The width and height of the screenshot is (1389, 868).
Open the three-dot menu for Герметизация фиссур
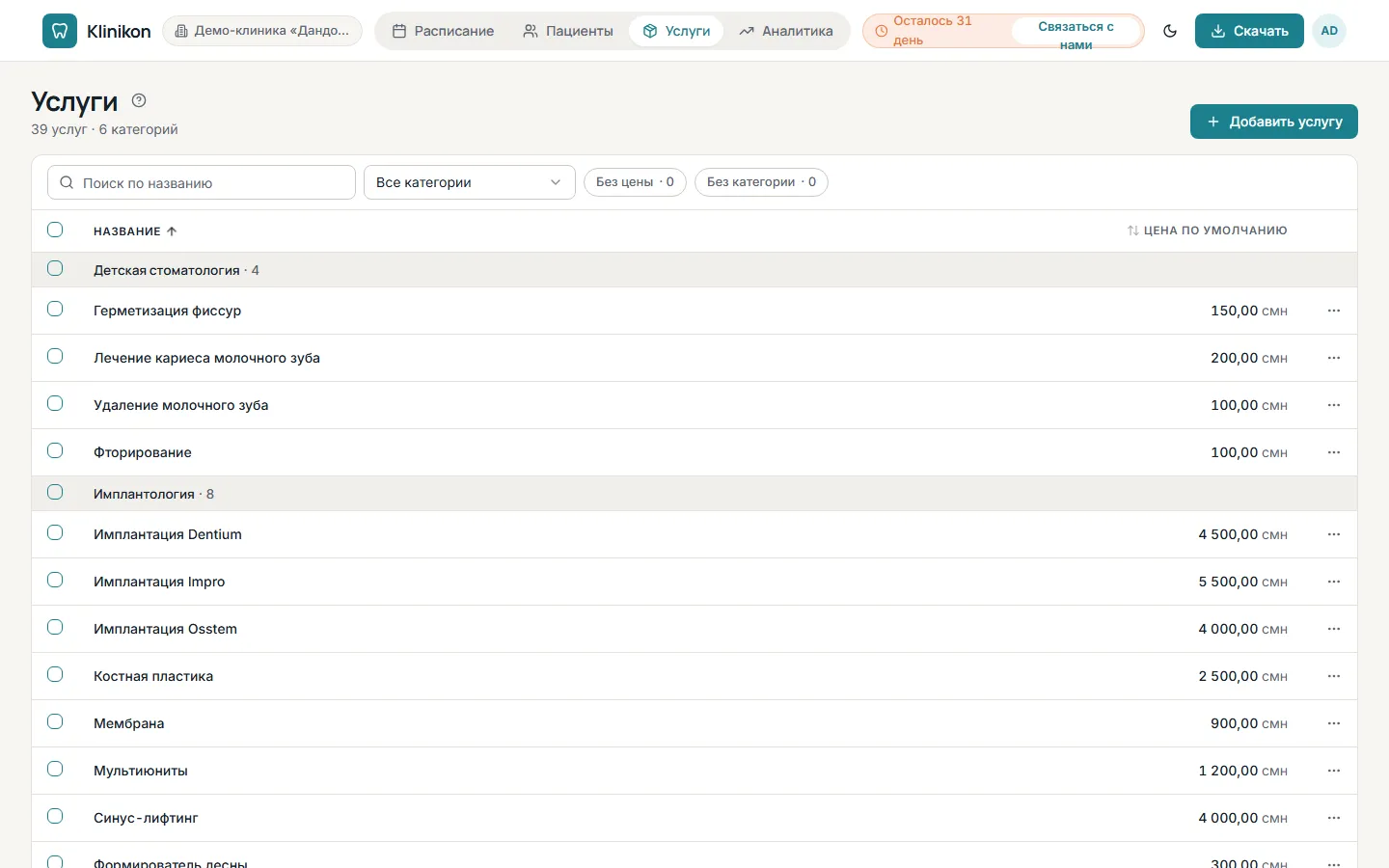point(1334,311)
